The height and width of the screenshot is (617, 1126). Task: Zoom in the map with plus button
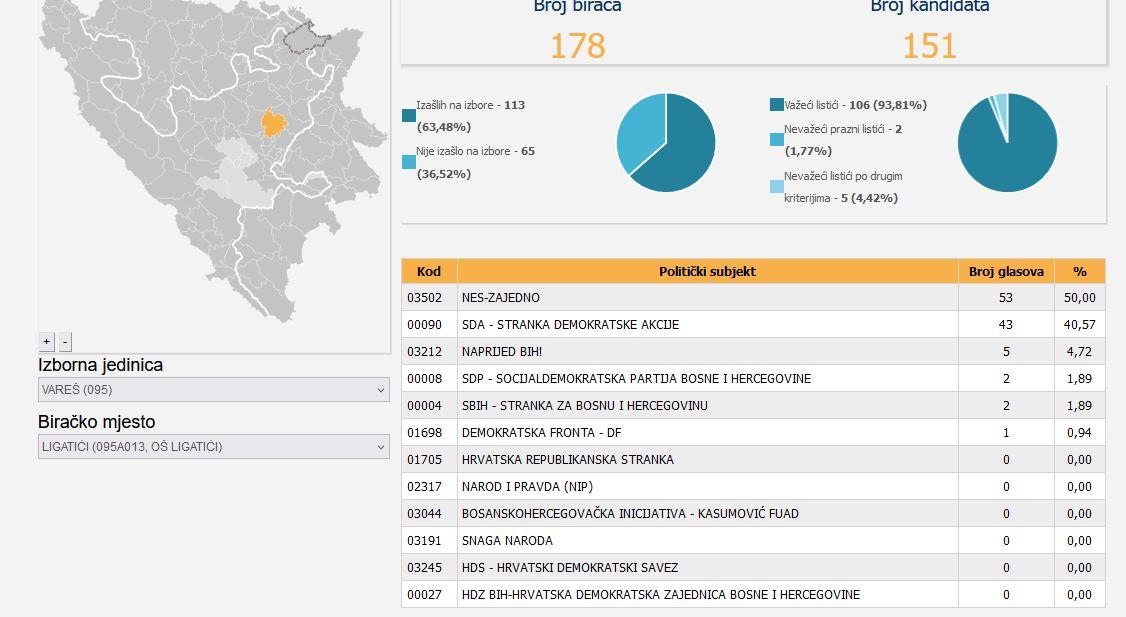[x=47, y=342]
